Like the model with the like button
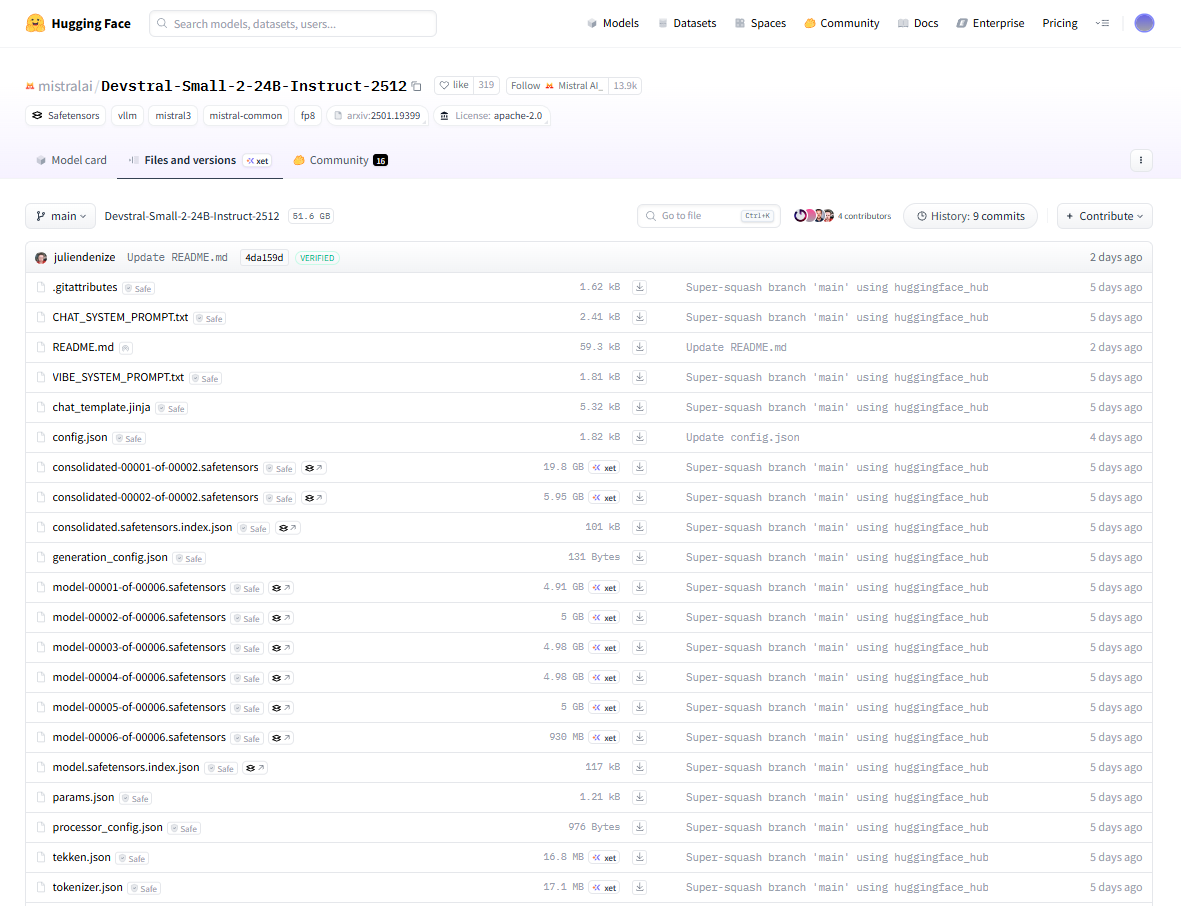Viewport: 1181px width, 906px height. point(454,86)
